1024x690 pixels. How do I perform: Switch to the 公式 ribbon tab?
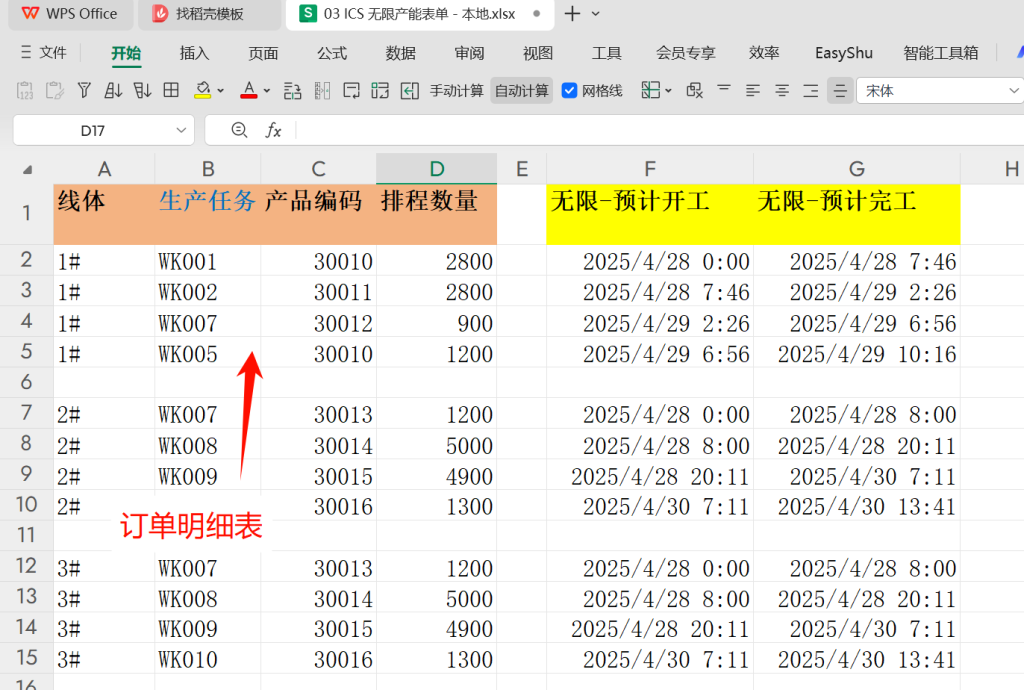point(332,53)
